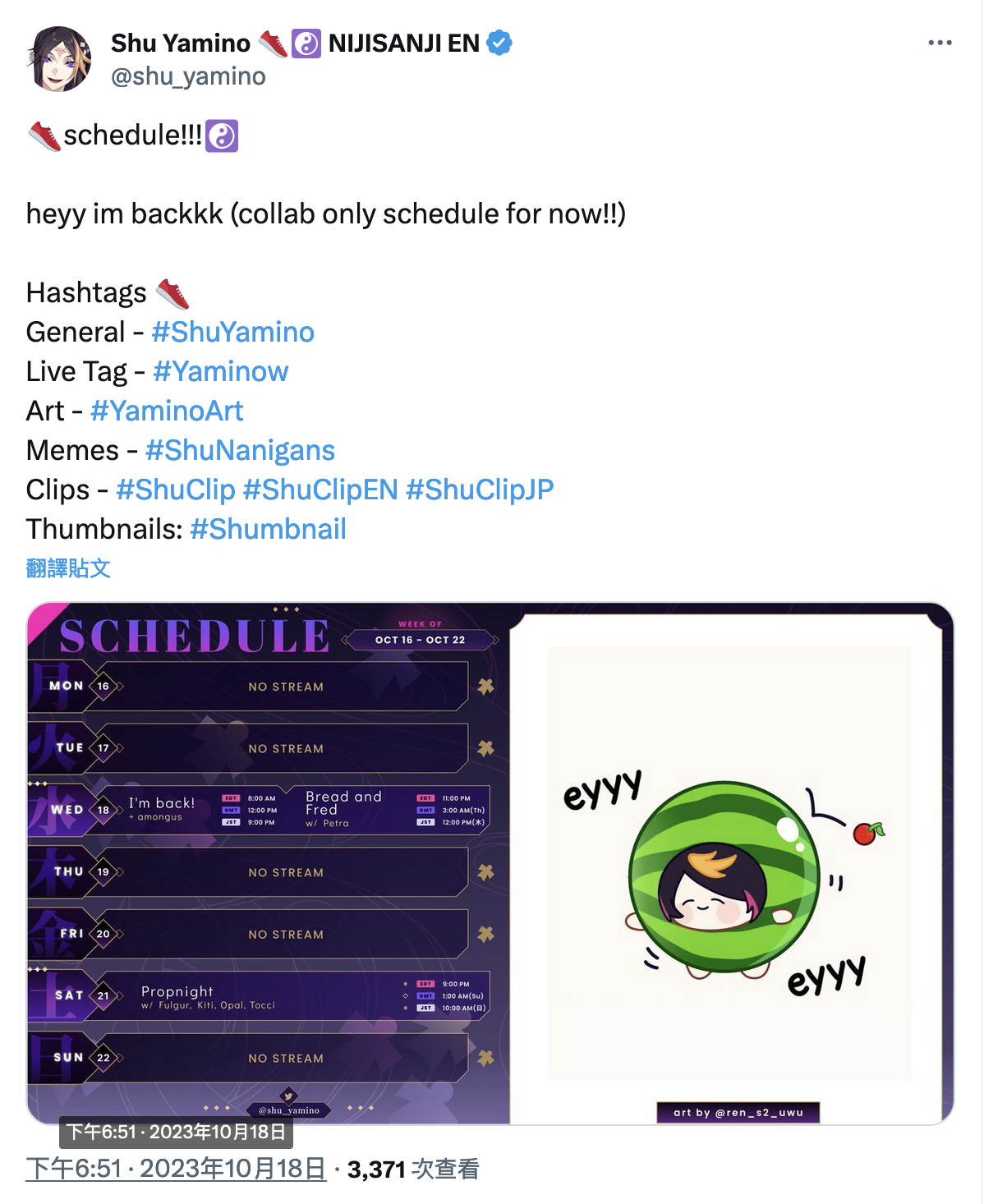
Task: Click the blue verified badge
Action: tap(499, 42)
